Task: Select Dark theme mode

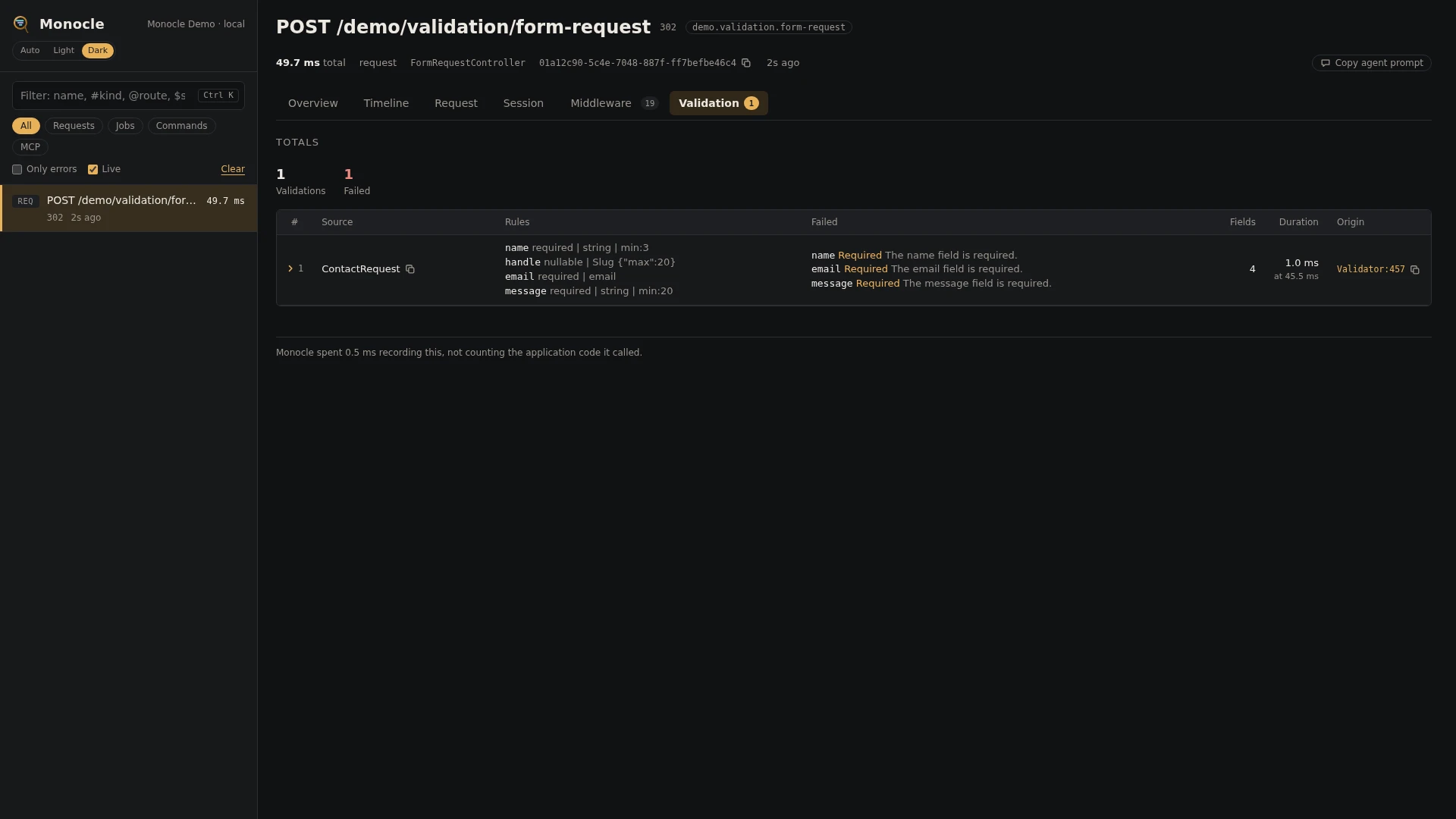Action: [x=98, y=51]
